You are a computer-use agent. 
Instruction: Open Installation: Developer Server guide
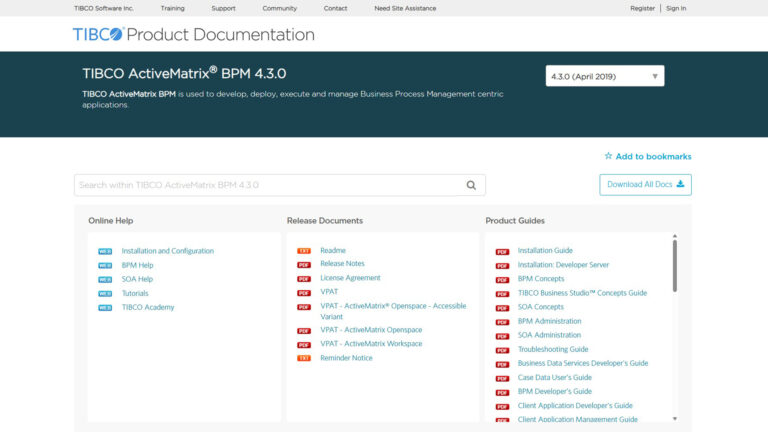pyautogui.click(x=563, y=264)
